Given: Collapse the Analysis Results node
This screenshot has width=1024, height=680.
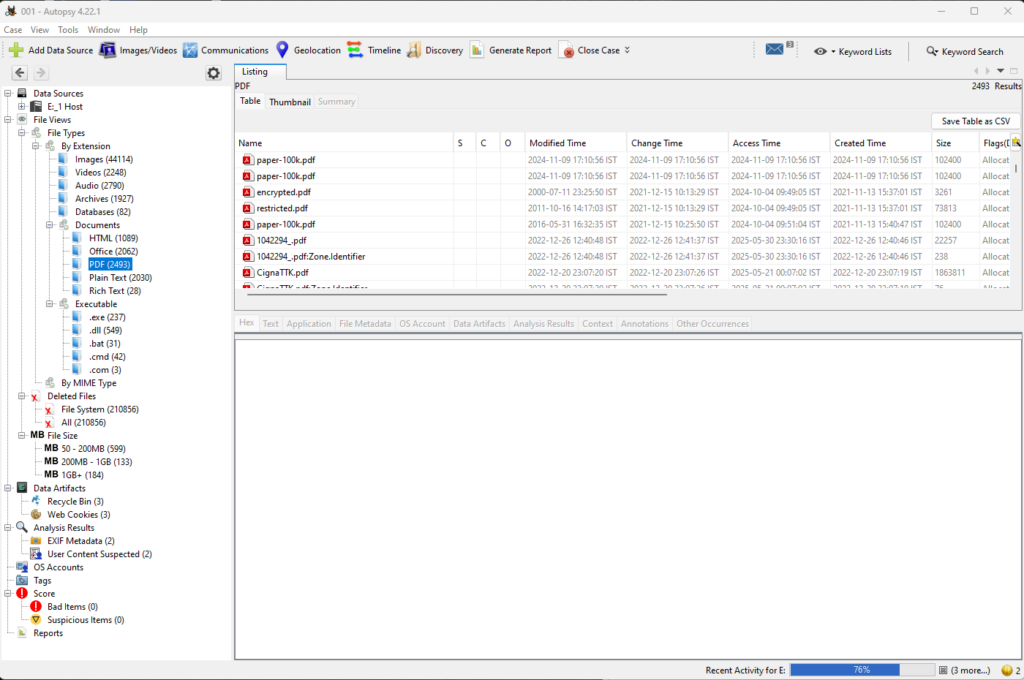Looking at the screenshot, I should (8, 528).
